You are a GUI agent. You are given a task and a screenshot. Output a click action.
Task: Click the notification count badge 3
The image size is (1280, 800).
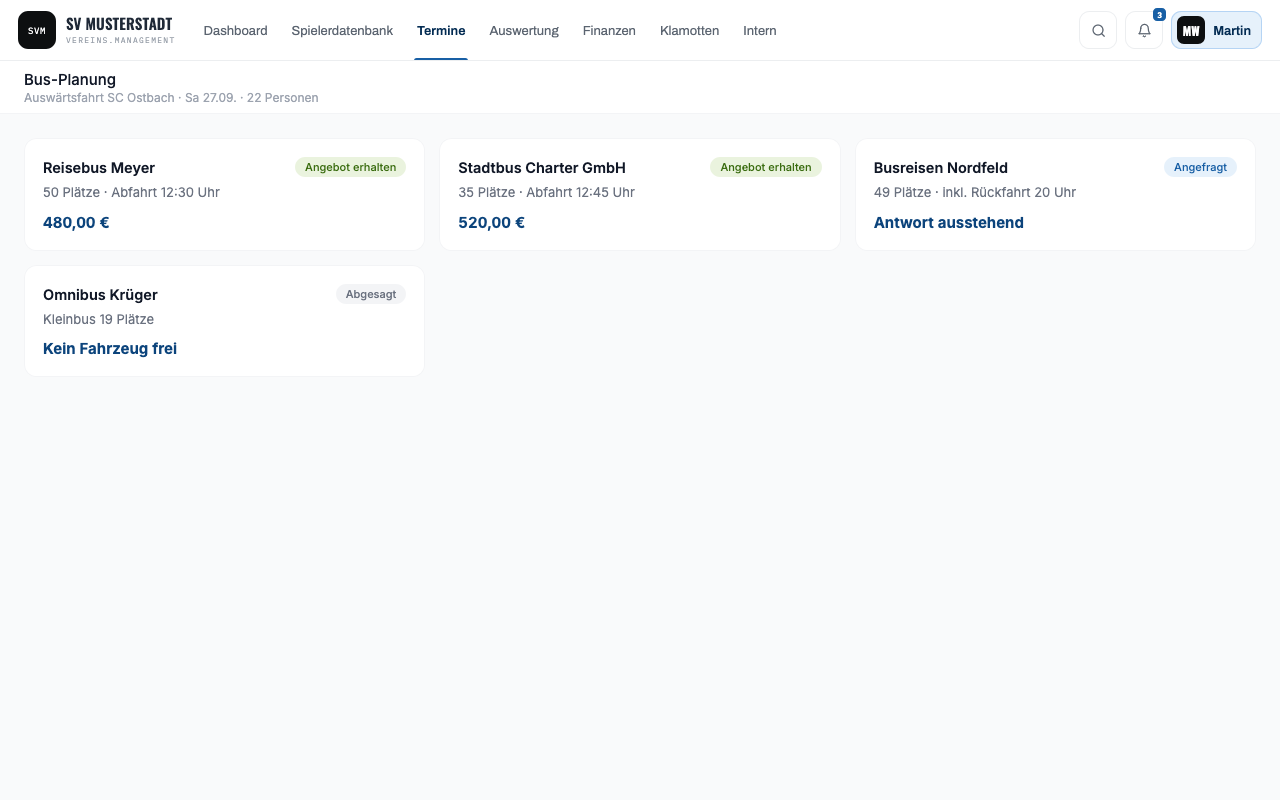coord(1159,15)
